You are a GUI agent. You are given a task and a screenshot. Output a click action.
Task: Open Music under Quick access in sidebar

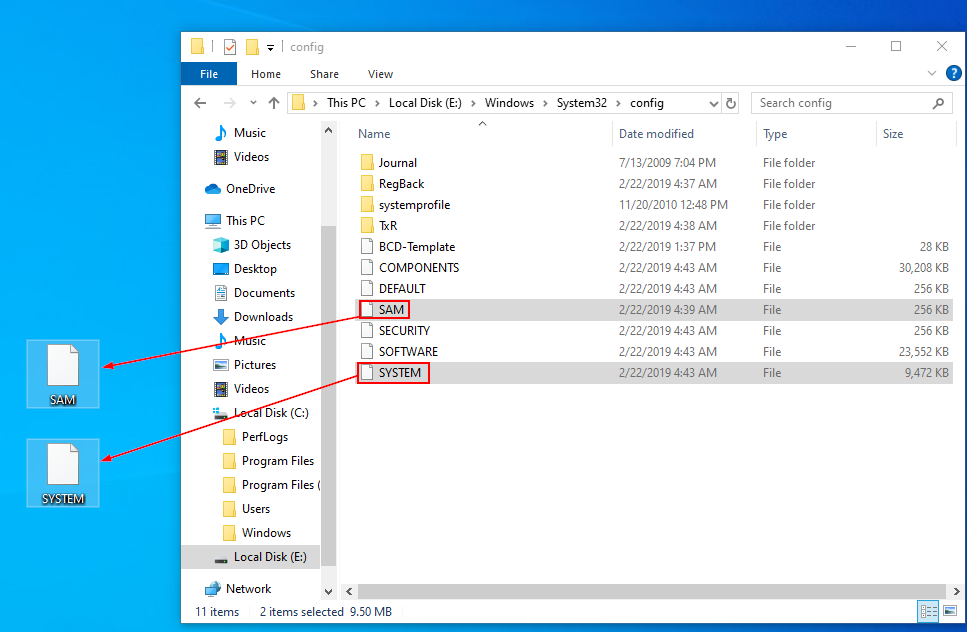pyautogui.click(x=250, y=133)
